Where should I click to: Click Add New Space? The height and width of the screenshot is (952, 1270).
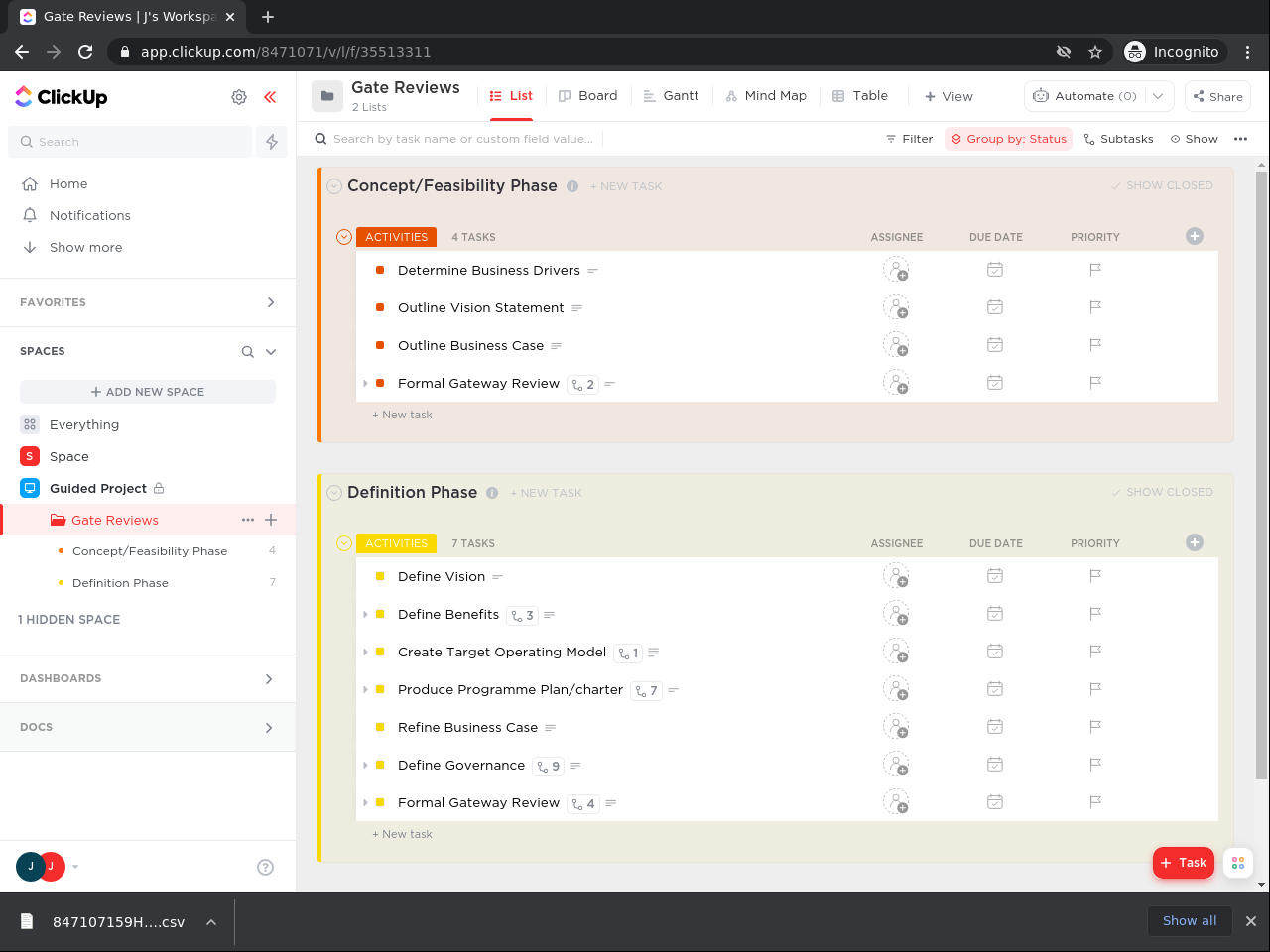(x=148, y=392)
